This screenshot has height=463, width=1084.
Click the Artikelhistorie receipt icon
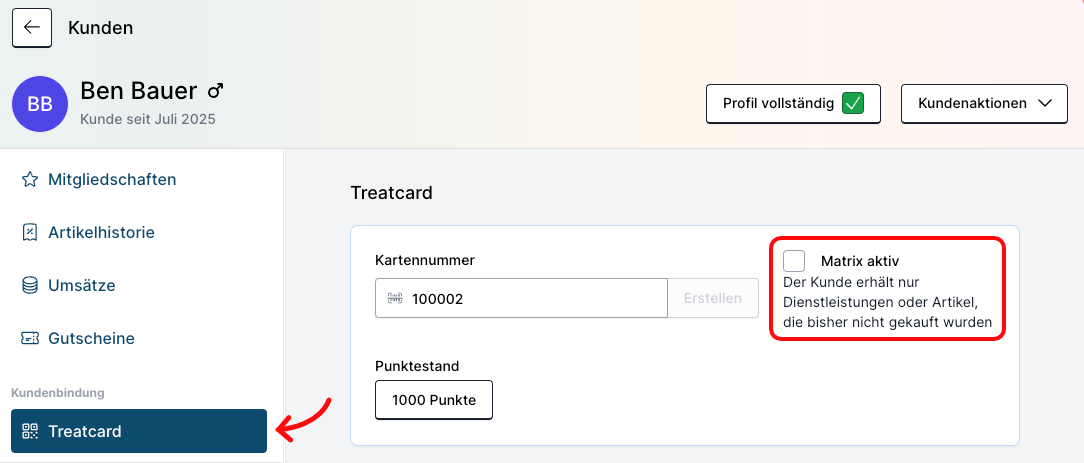(x=30, y=233)
